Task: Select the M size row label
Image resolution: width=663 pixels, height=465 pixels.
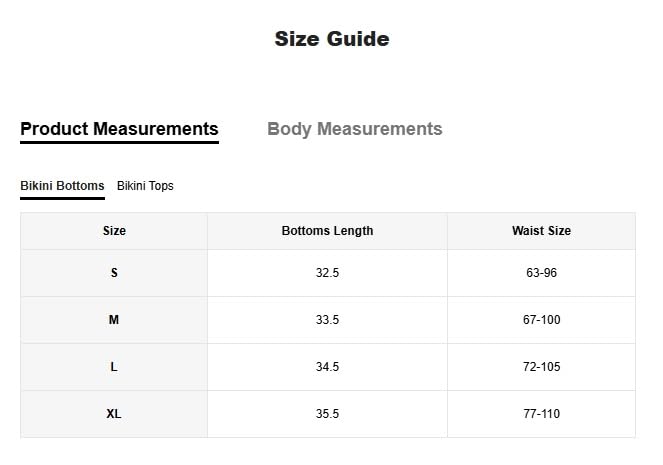Action: click(x=114, y=320)
